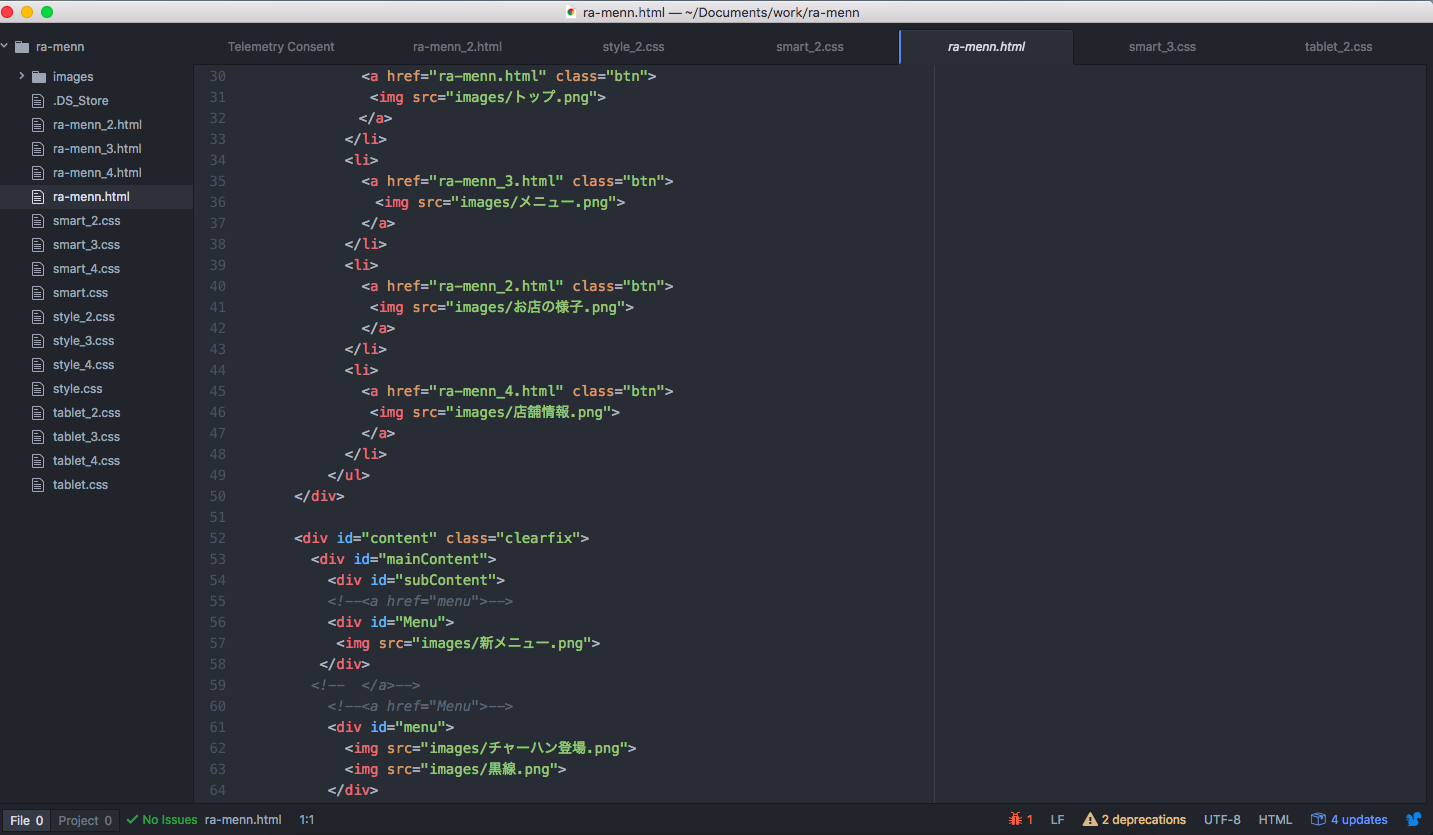Toggle linter File 0 scope
Viewport: 1433px width, 835px height.
[x=26, y=820]
